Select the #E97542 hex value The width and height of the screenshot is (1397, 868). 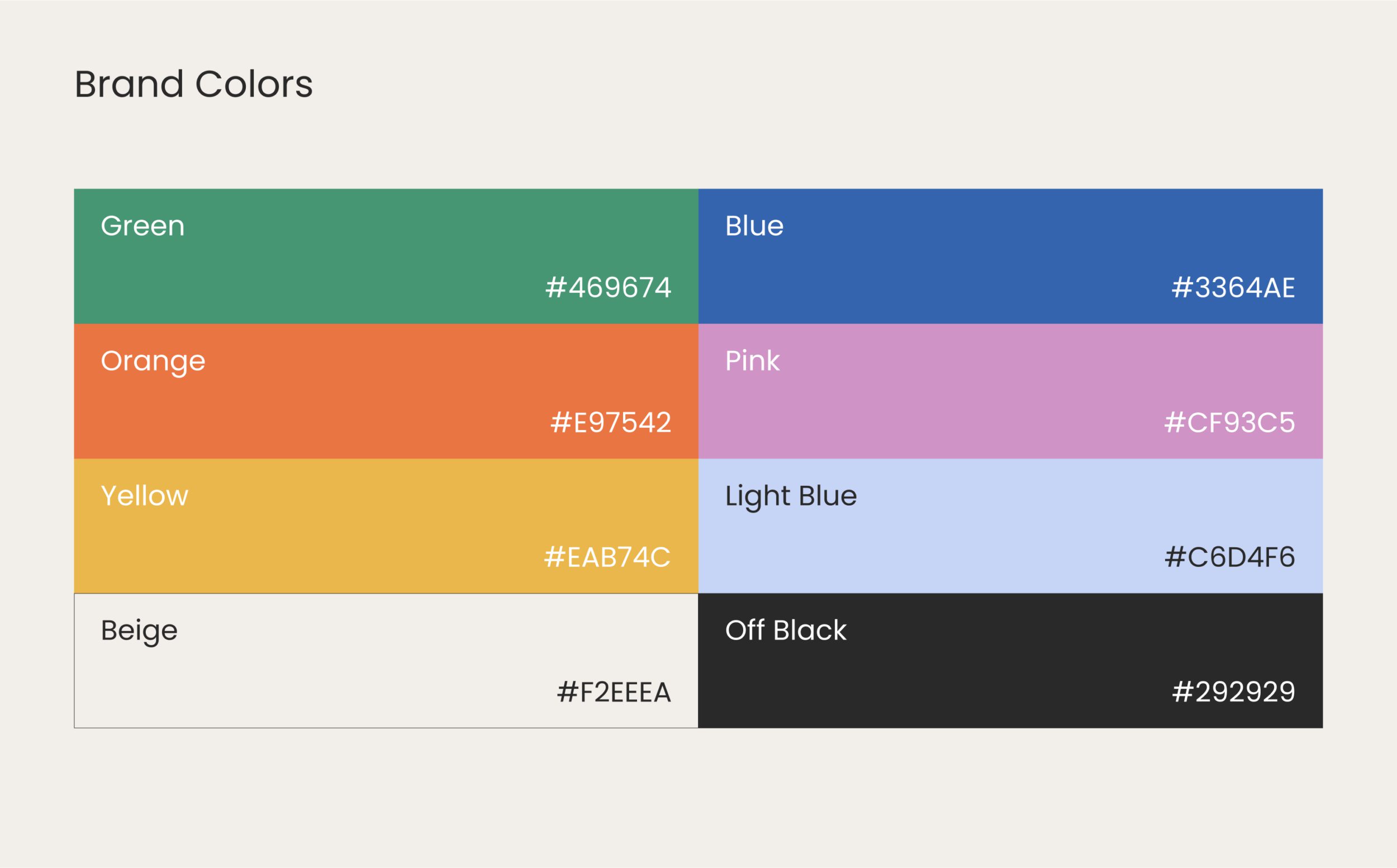coord(611,422)
